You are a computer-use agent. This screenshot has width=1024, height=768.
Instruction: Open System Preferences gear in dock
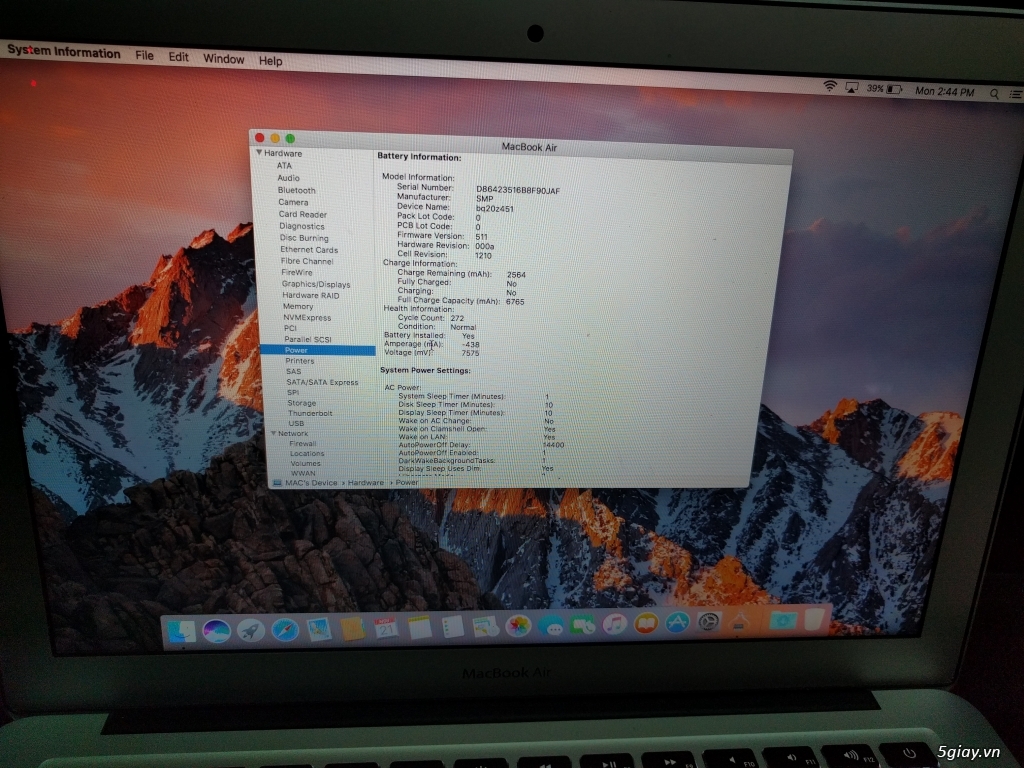709,622
